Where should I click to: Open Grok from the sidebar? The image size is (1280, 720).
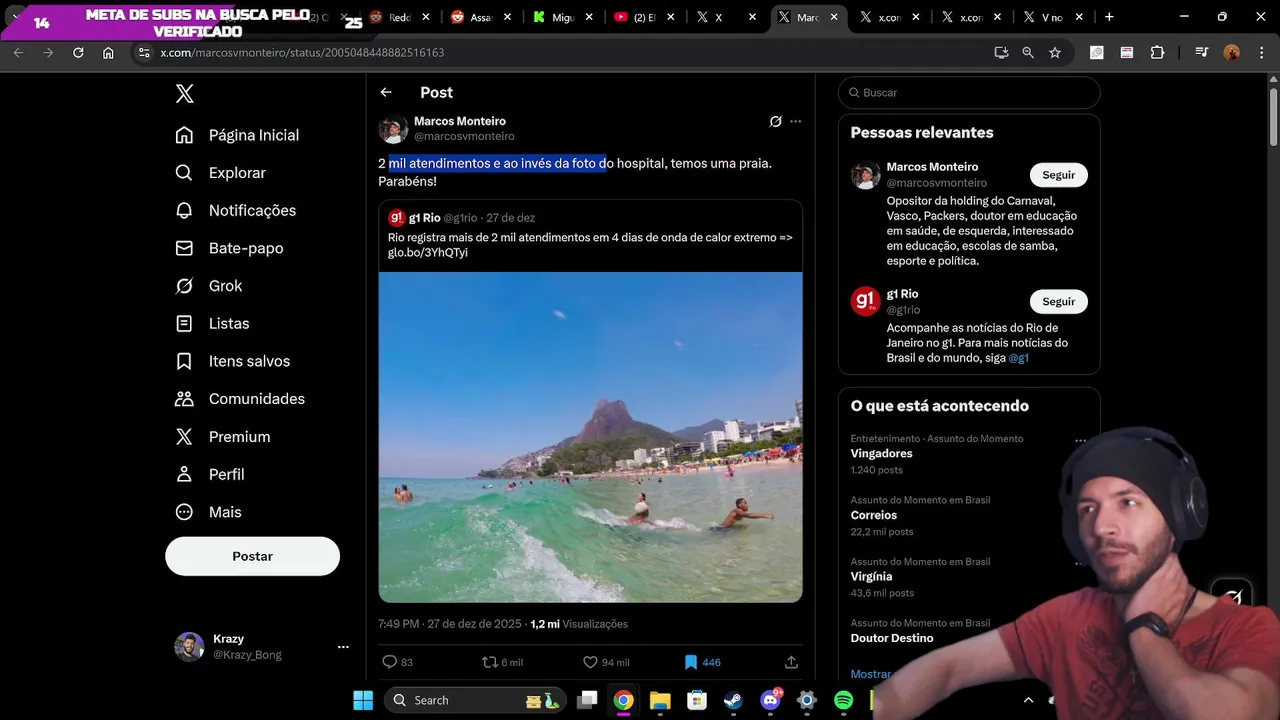pyautogui.click(x=209, y=286)
